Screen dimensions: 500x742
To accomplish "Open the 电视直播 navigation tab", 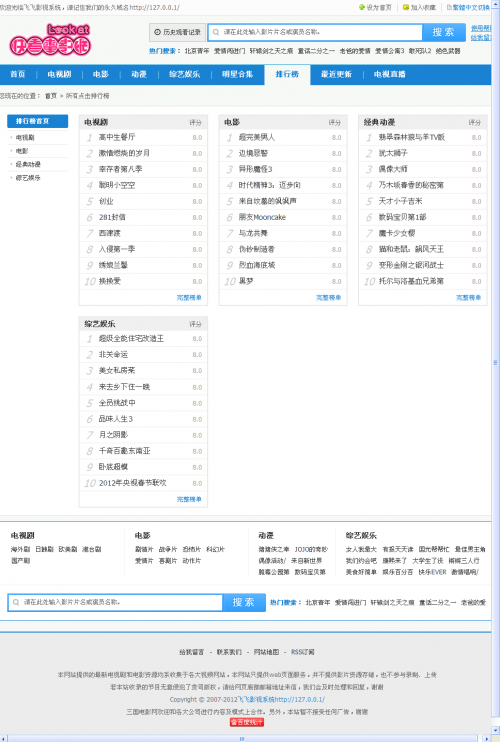I will [x=389, y=74].
